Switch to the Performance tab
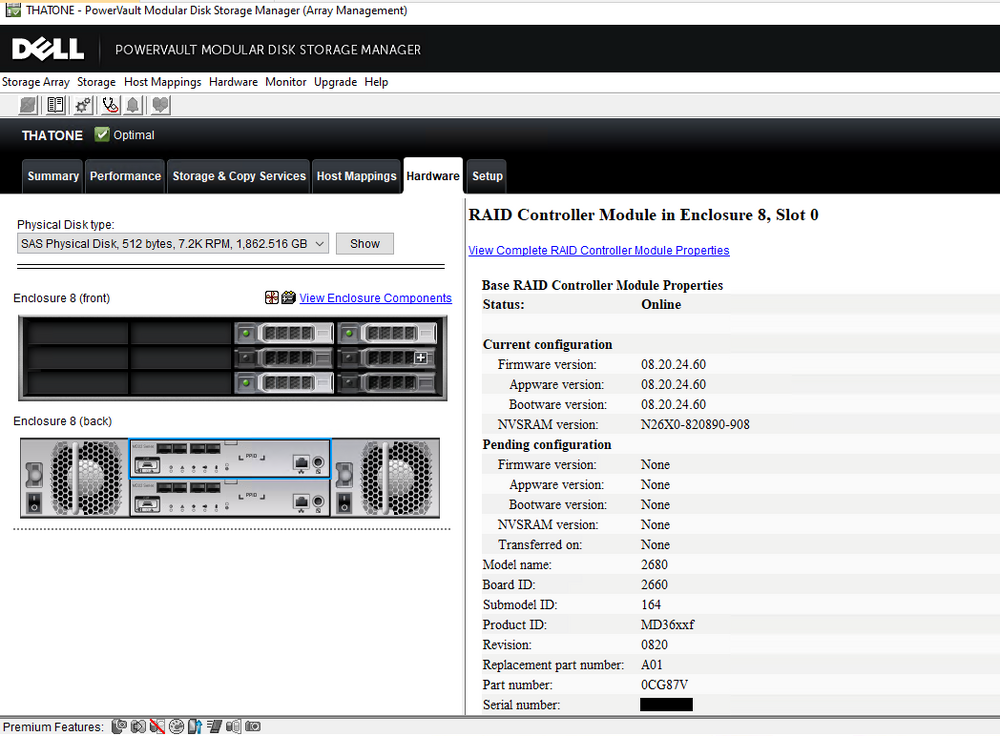1000x736 pixels. [x=125, y=176]
